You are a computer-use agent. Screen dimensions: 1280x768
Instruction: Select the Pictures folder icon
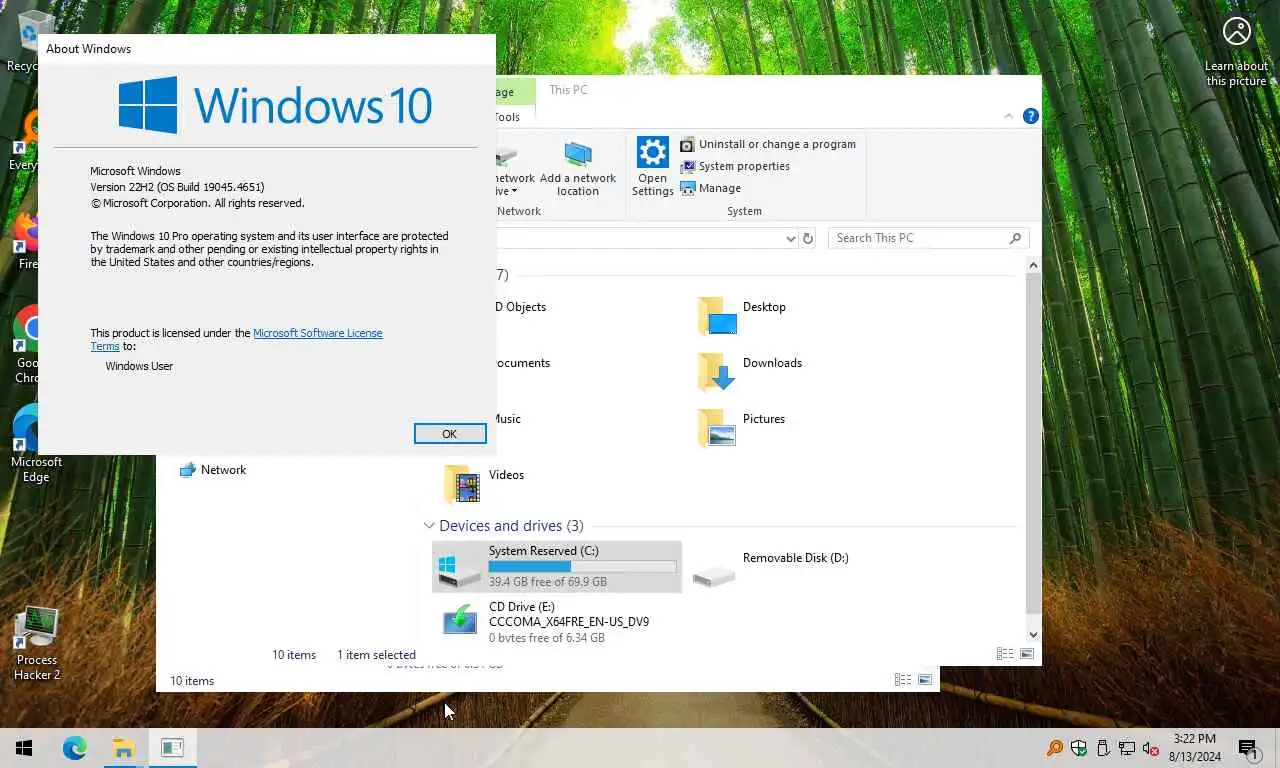pyautogui.click(x=717, y=427)
